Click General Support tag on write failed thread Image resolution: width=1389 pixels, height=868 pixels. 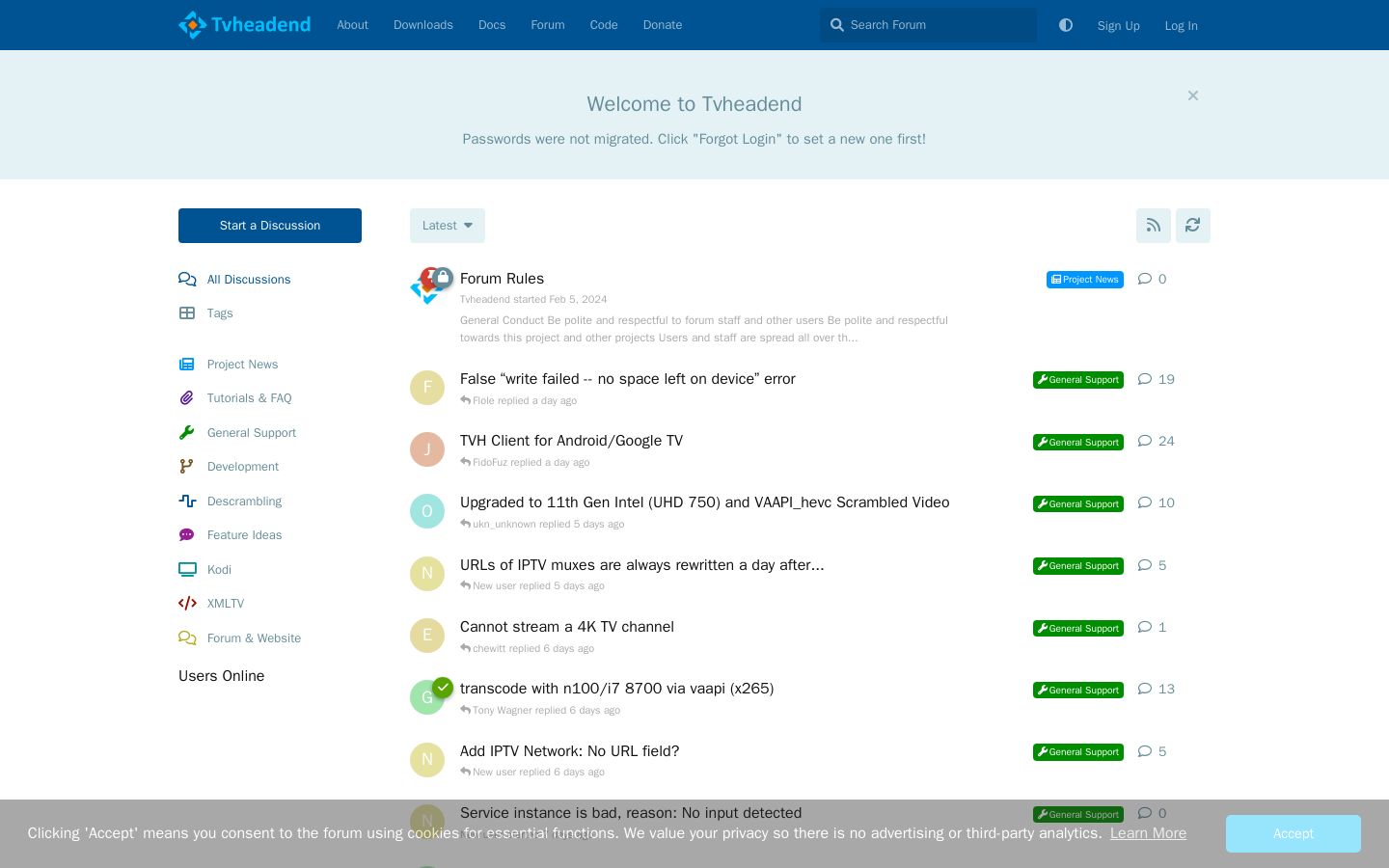1078,380
